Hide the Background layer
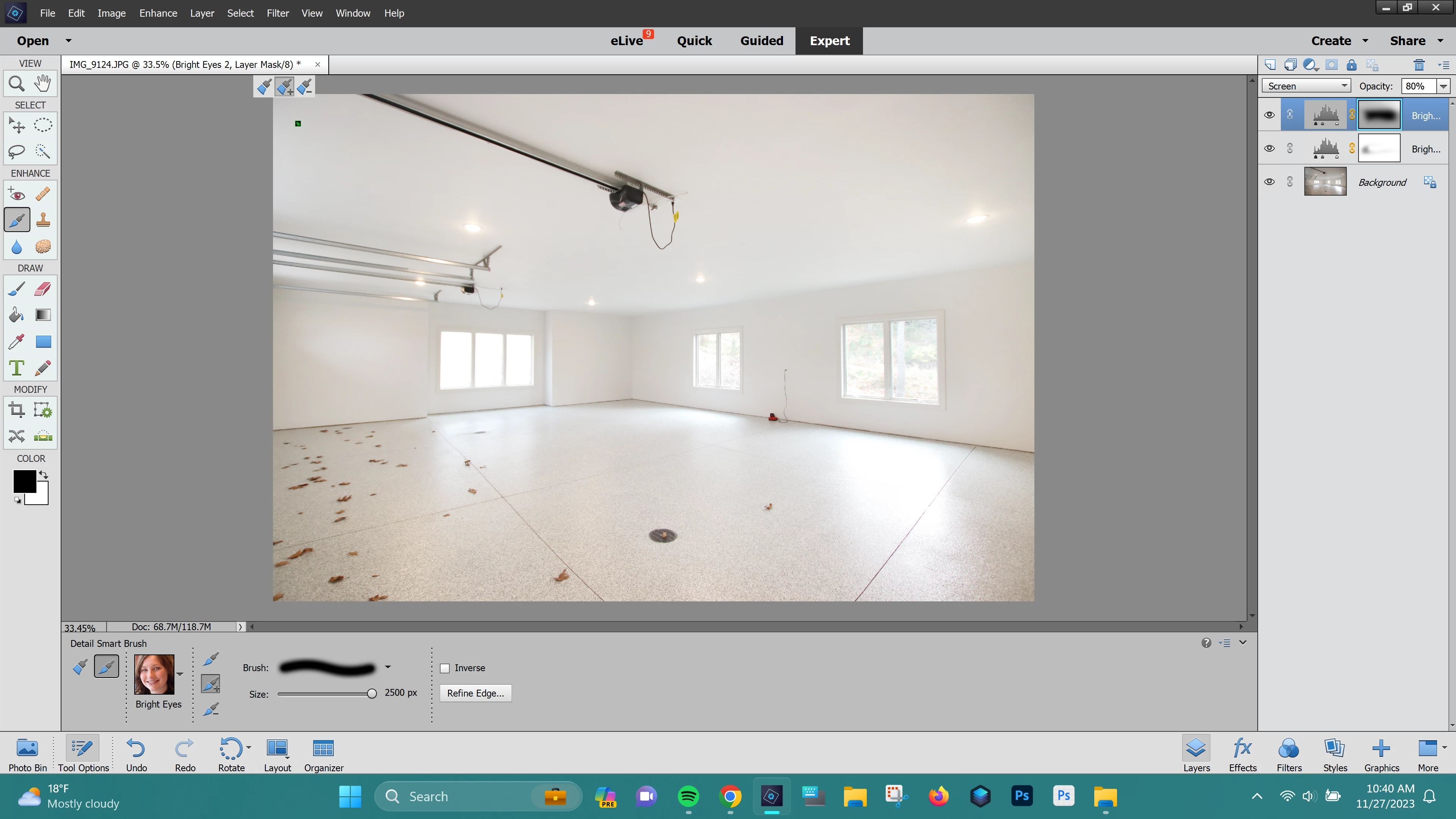Screen dimensions: 1456x819 1269,182
